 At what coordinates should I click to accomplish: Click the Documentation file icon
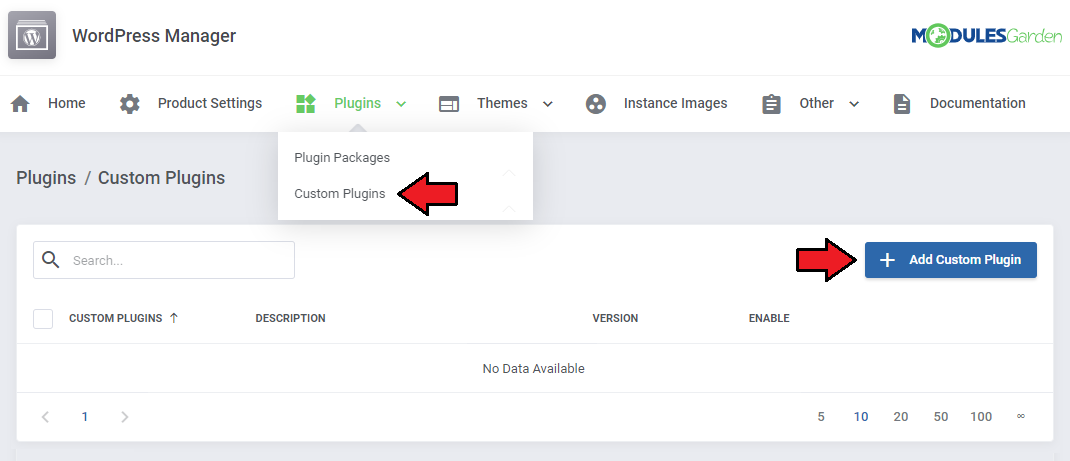tap(902, 104)
